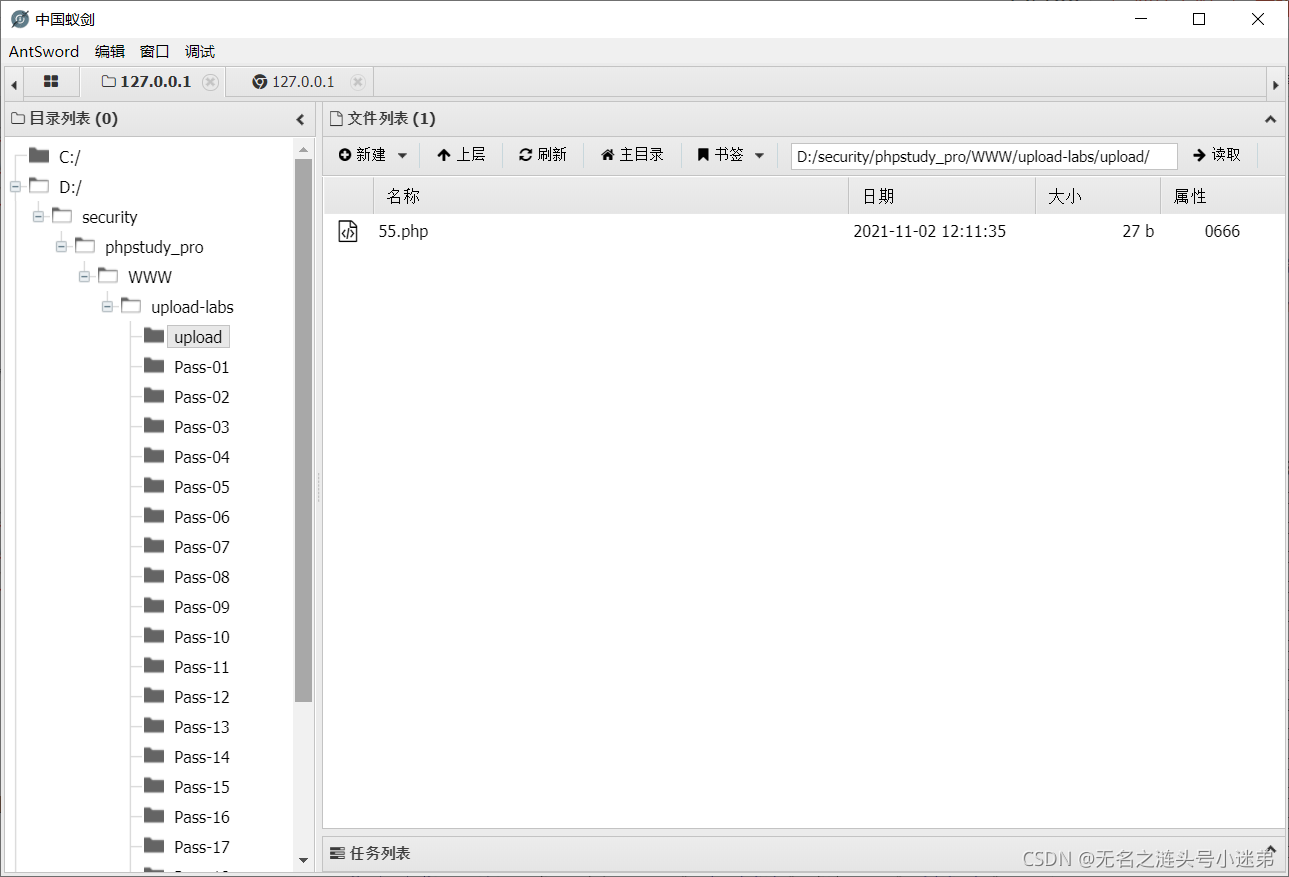The height and width of the screenshot is (877, 1289).
Task: Click the C:/ drive folder icon
Action: coord(39,155)
